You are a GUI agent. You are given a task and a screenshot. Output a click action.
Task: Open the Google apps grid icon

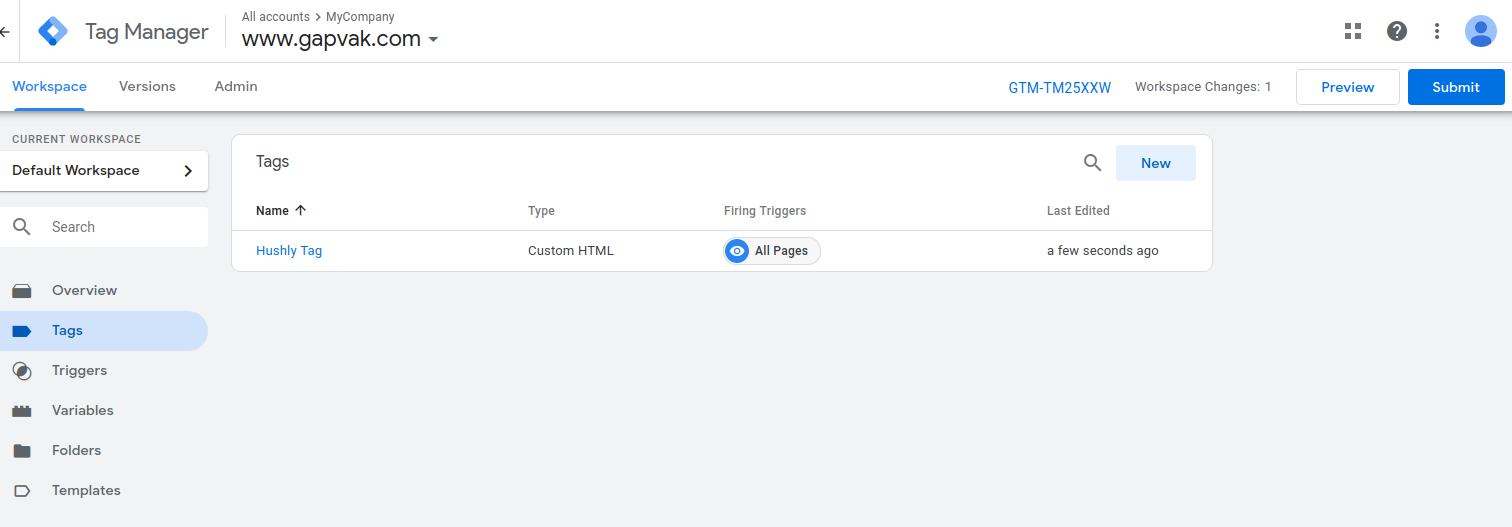(x=1353, y=31)
